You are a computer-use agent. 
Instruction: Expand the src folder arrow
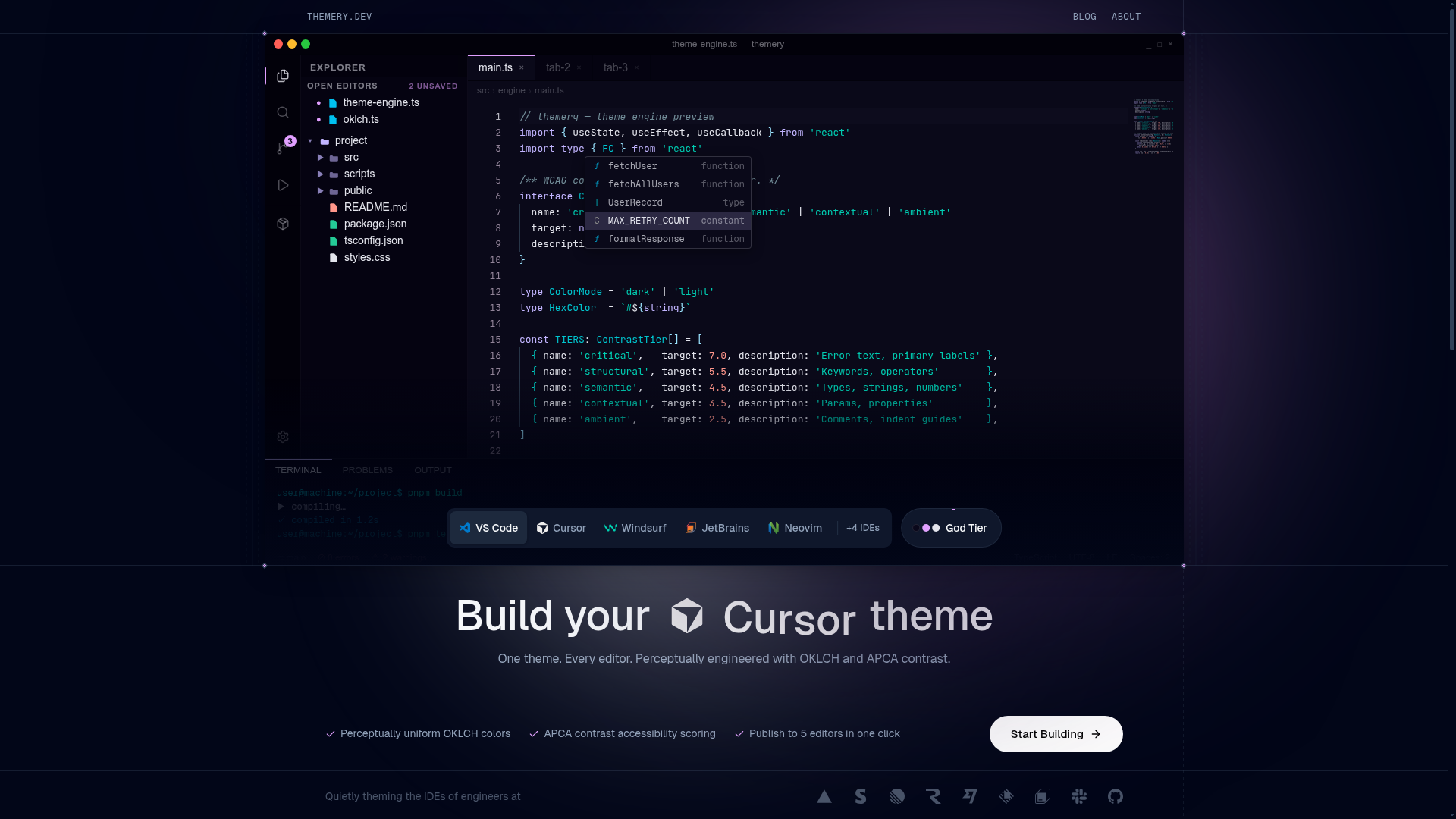[x=321, y=158]
